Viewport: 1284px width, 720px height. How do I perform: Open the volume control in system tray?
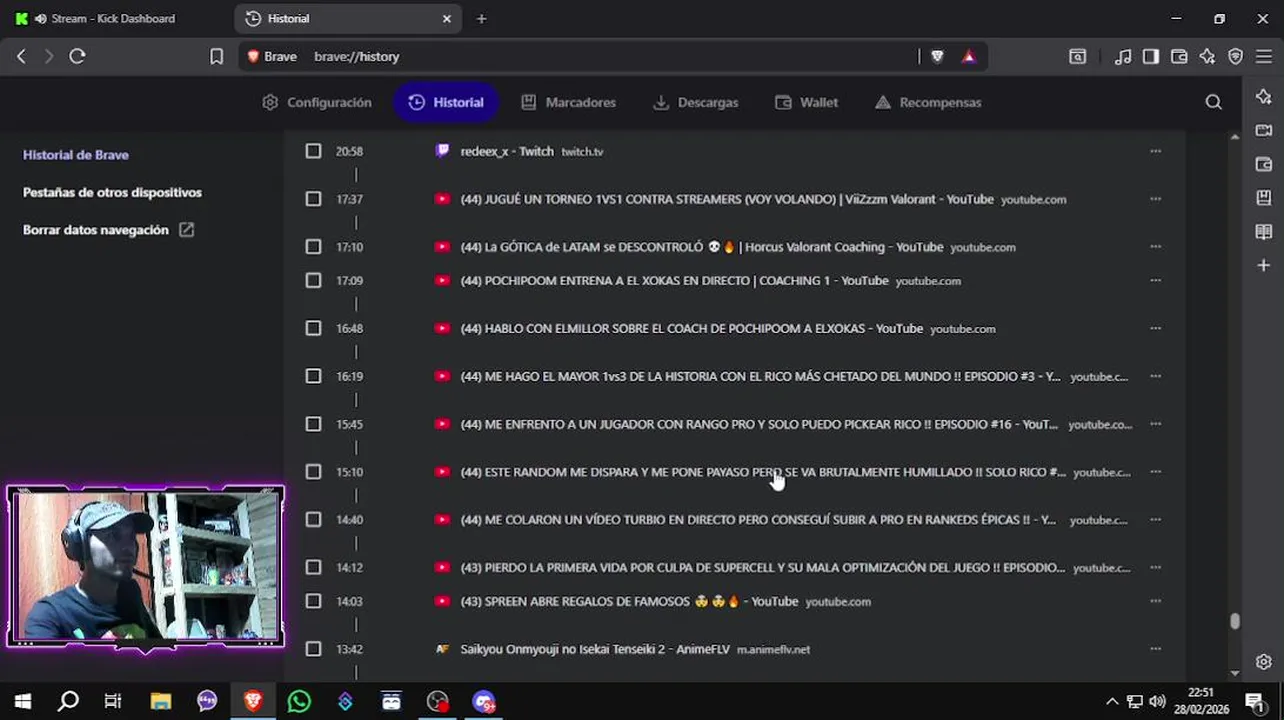[1157, 702]
